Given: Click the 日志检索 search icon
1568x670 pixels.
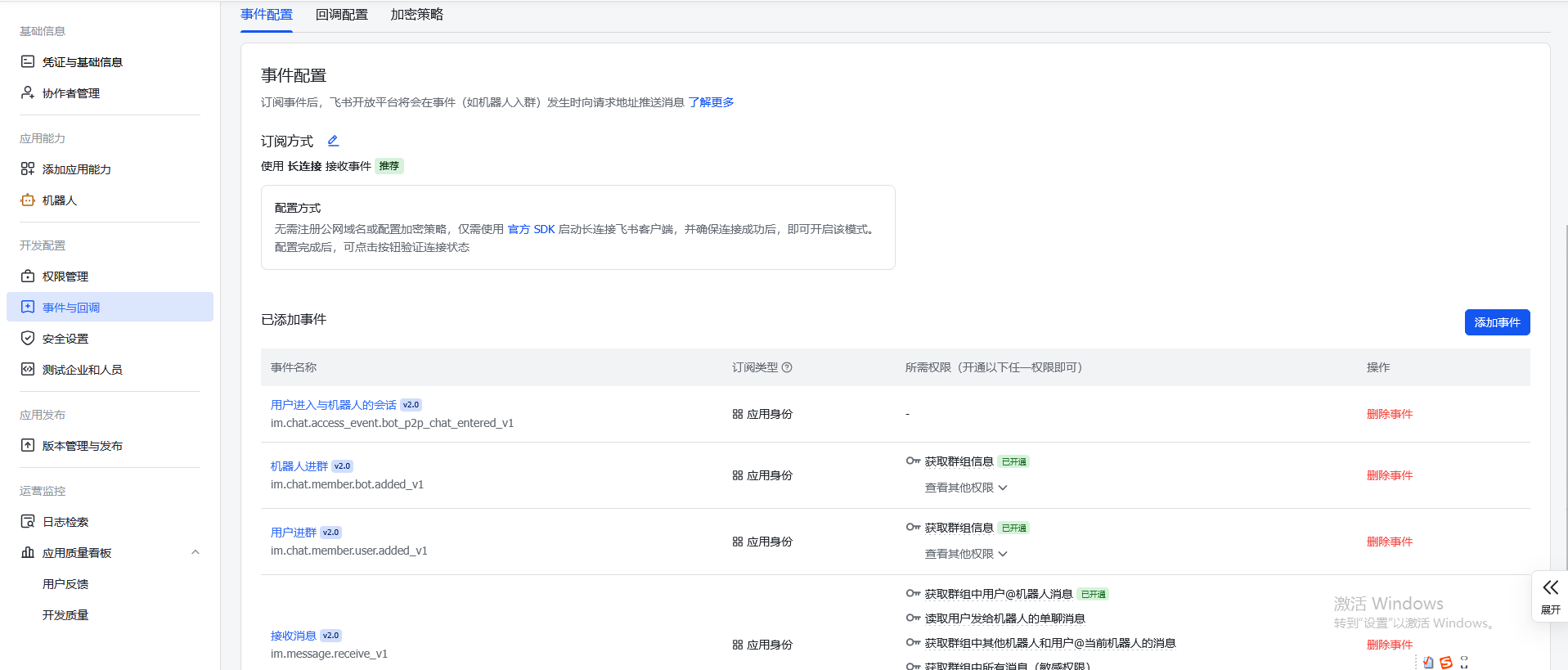Looking at the screenshot, I should (x=28, y=521).
